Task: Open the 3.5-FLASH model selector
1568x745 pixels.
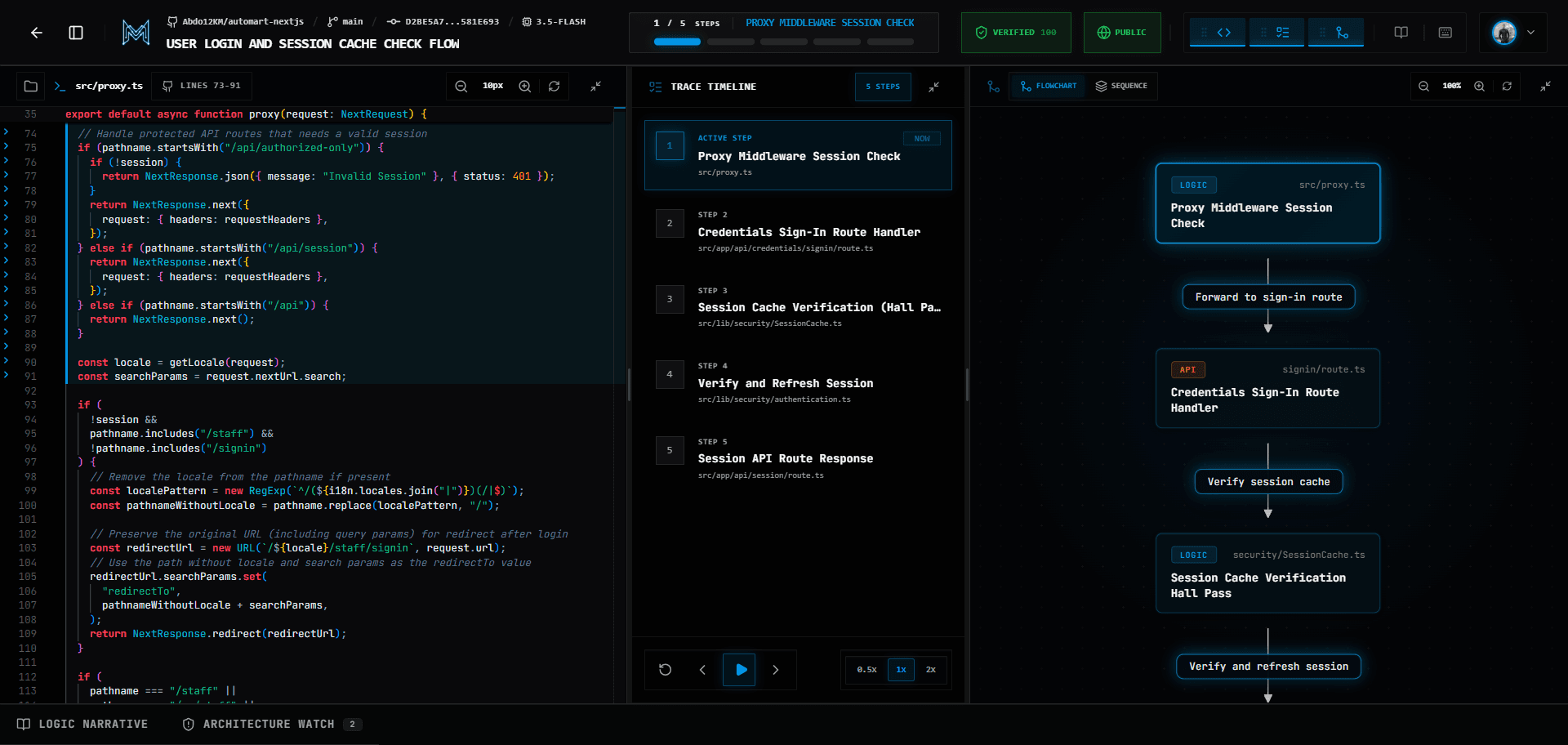Action: click(x=554, y=21)
